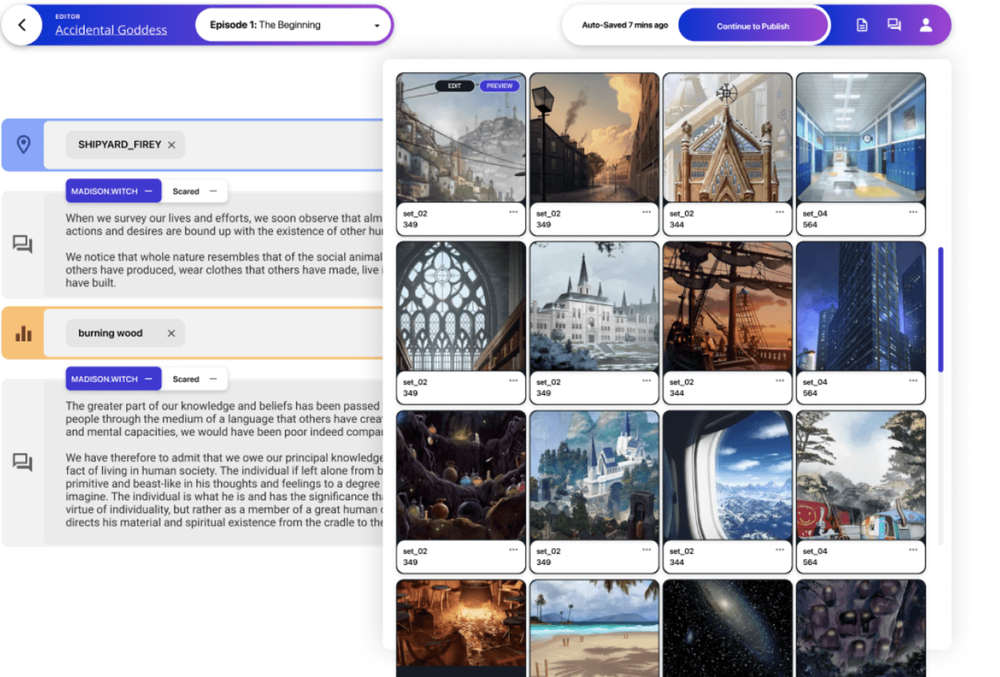Open more options on white palace card

point(647,381)
